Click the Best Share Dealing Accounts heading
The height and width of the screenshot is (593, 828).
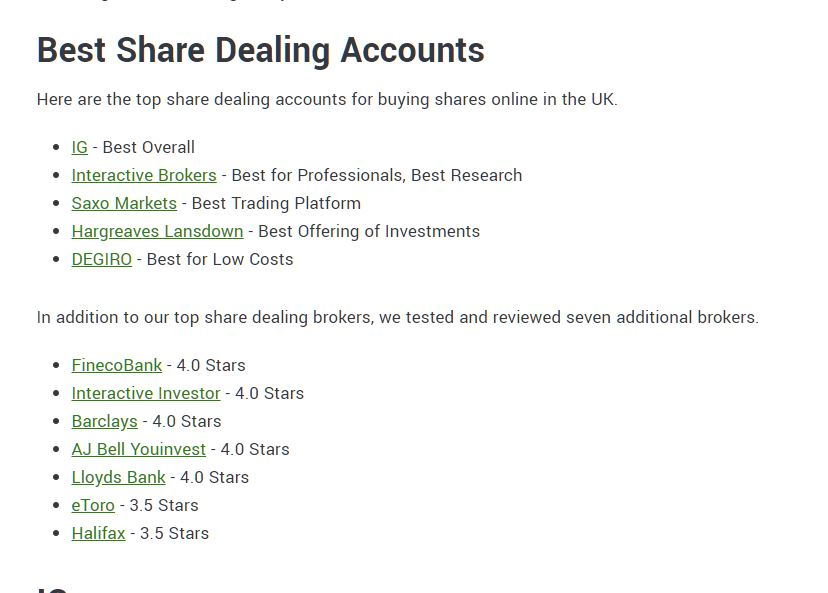point(260,51)
